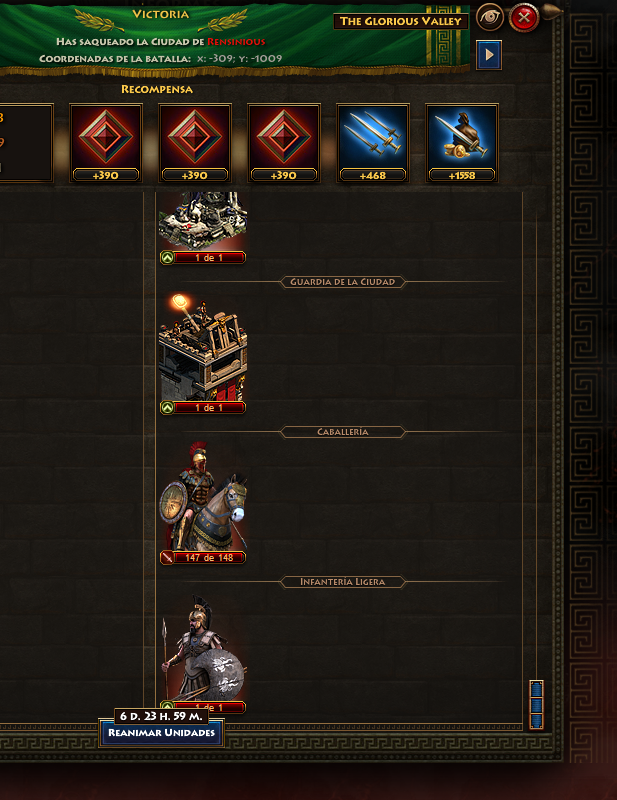Select the cavalry horseman unit thumbnail
617x800 pixels.
coord(203,496)
